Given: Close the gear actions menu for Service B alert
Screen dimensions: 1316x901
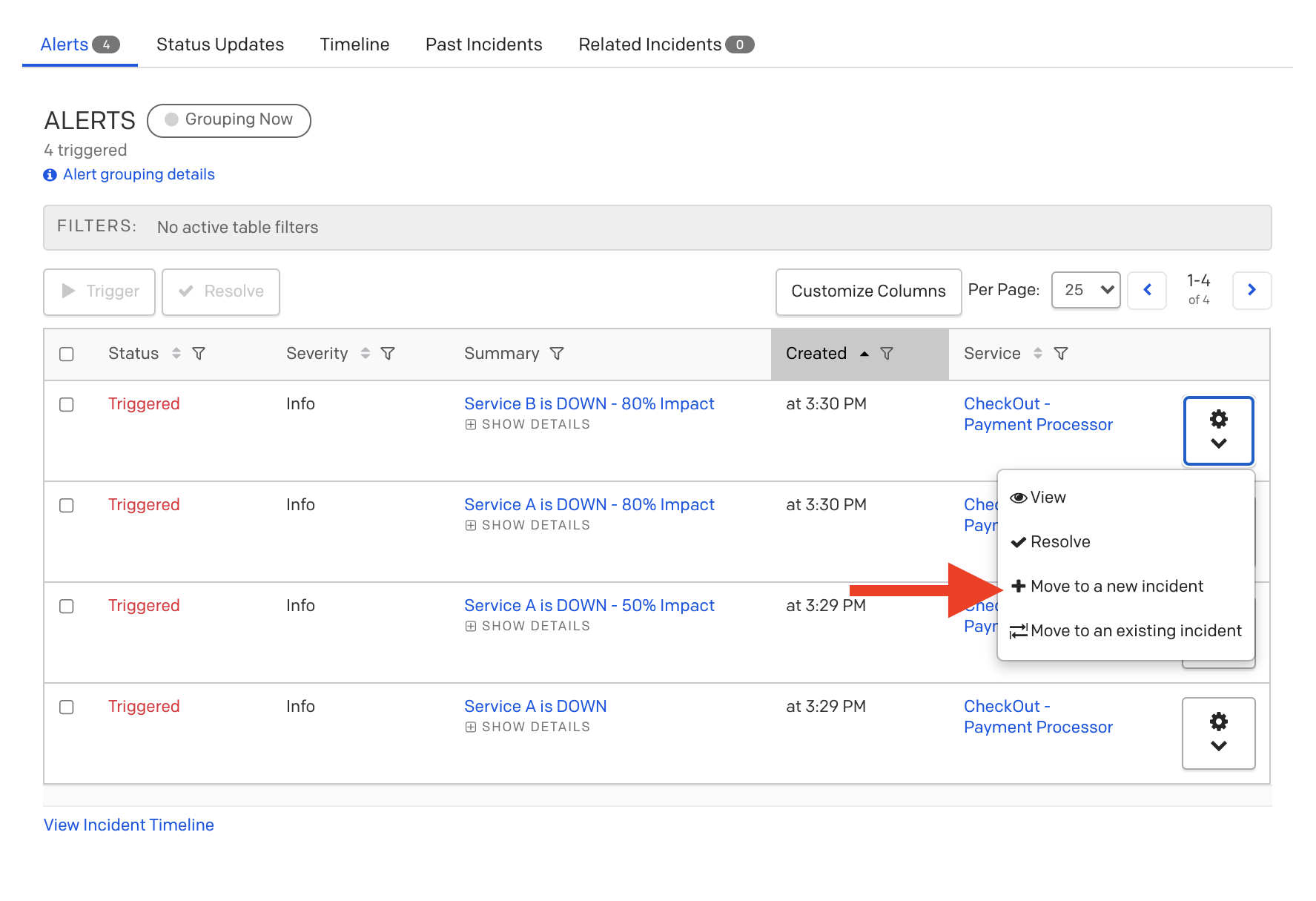Looking at the screenshot, I should pyautogui.click(x=1219, y=431).
